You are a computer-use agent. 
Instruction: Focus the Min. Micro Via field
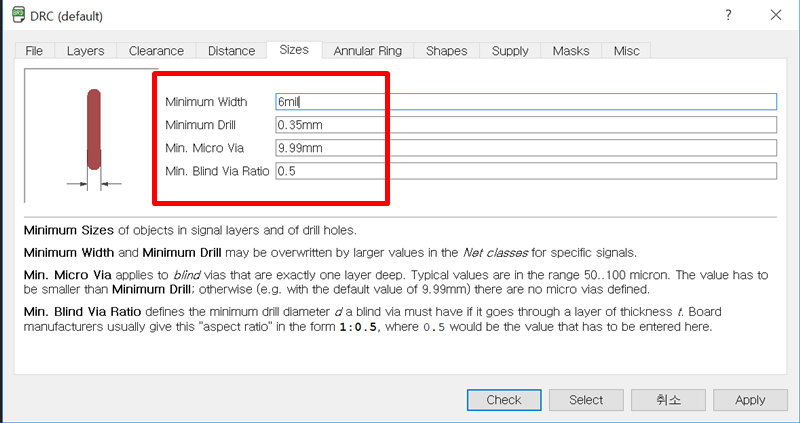point(526,148)
